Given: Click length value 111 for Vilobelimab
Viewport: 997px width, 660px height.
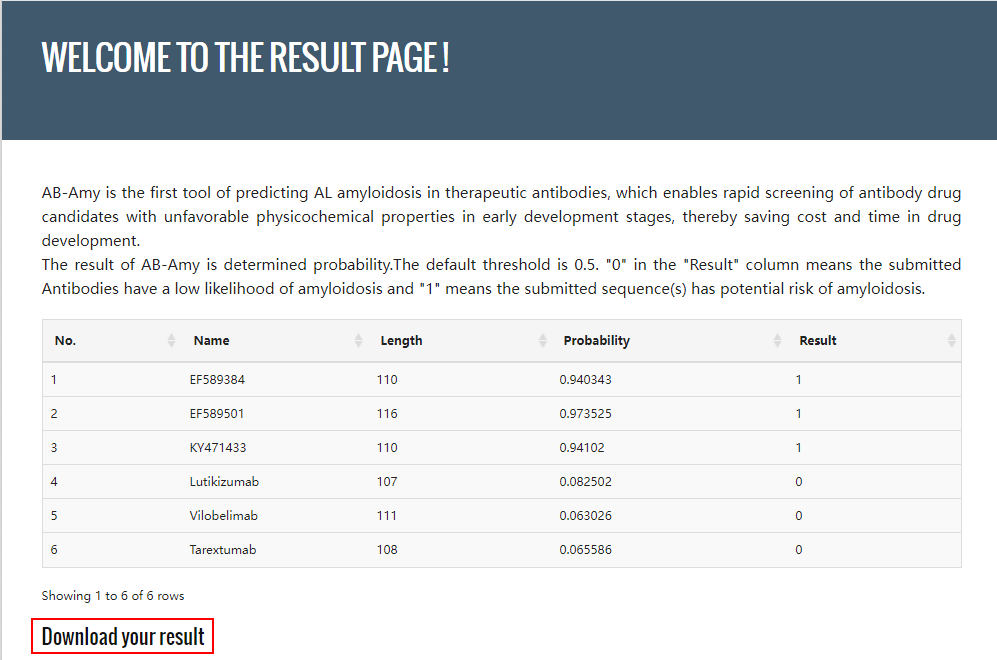Looking at the screenshot, I should click(386, 516).
